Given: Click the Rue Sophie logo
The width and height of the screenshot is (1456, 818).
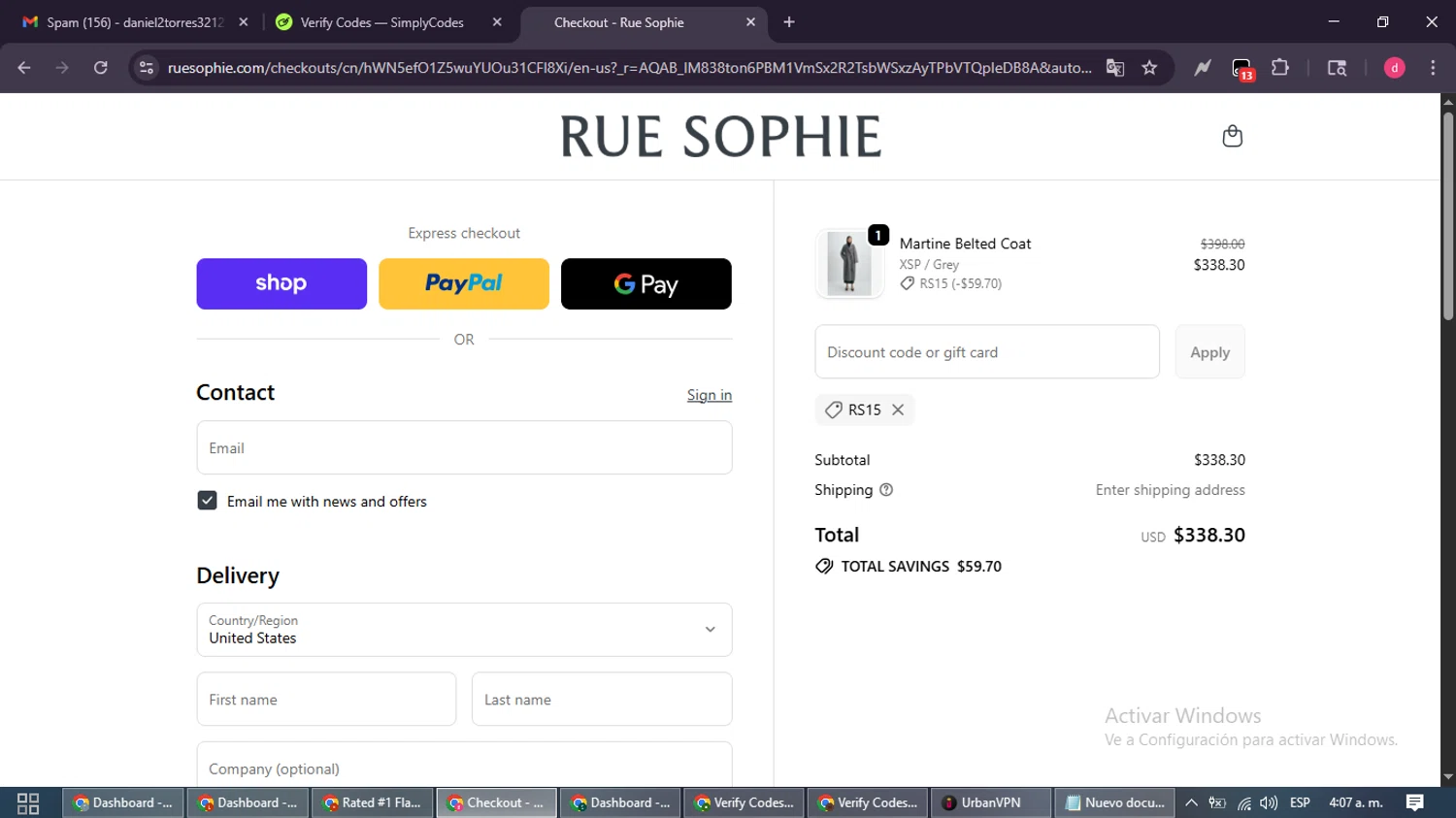Looking at the screenshot, I should 720,136.
